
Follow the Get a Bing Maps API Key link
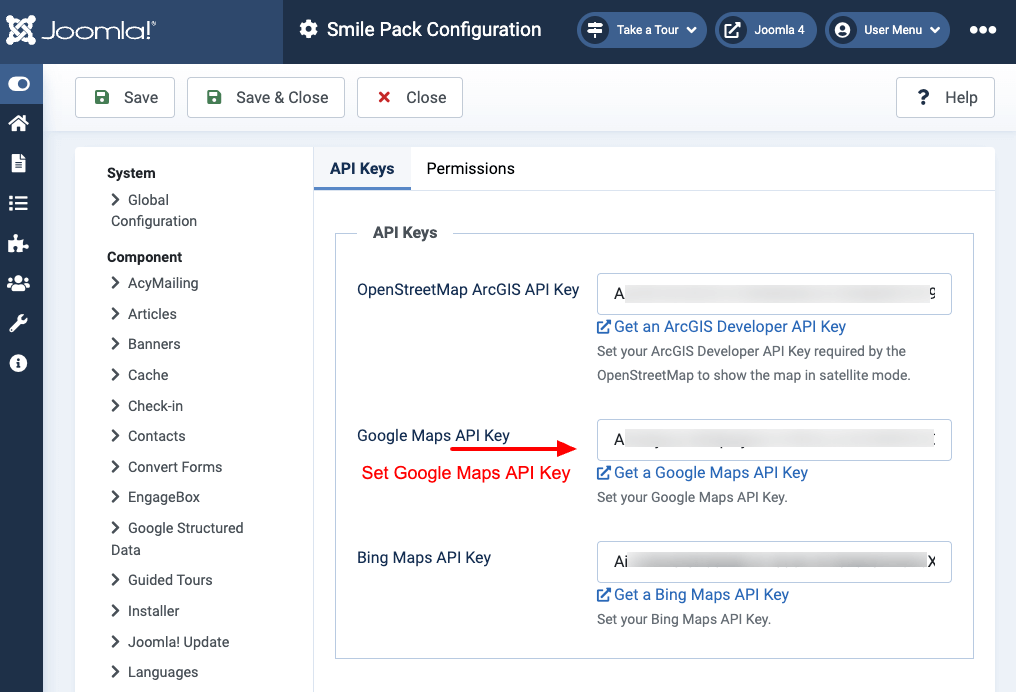coord(701,595)
